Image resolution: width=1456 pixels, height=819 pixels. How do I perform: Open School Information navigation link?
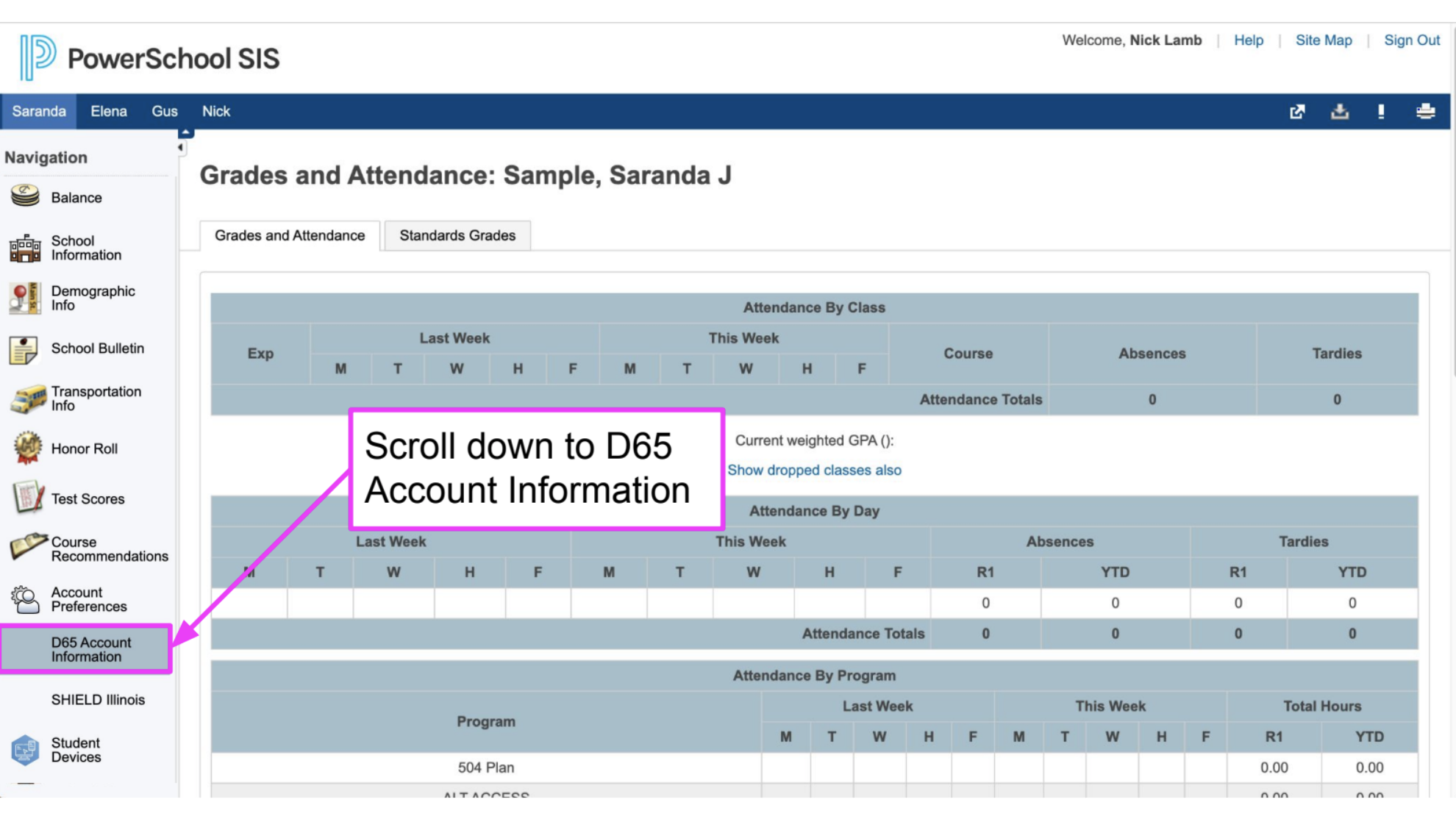pyautogui.click(x=86, y=248)
